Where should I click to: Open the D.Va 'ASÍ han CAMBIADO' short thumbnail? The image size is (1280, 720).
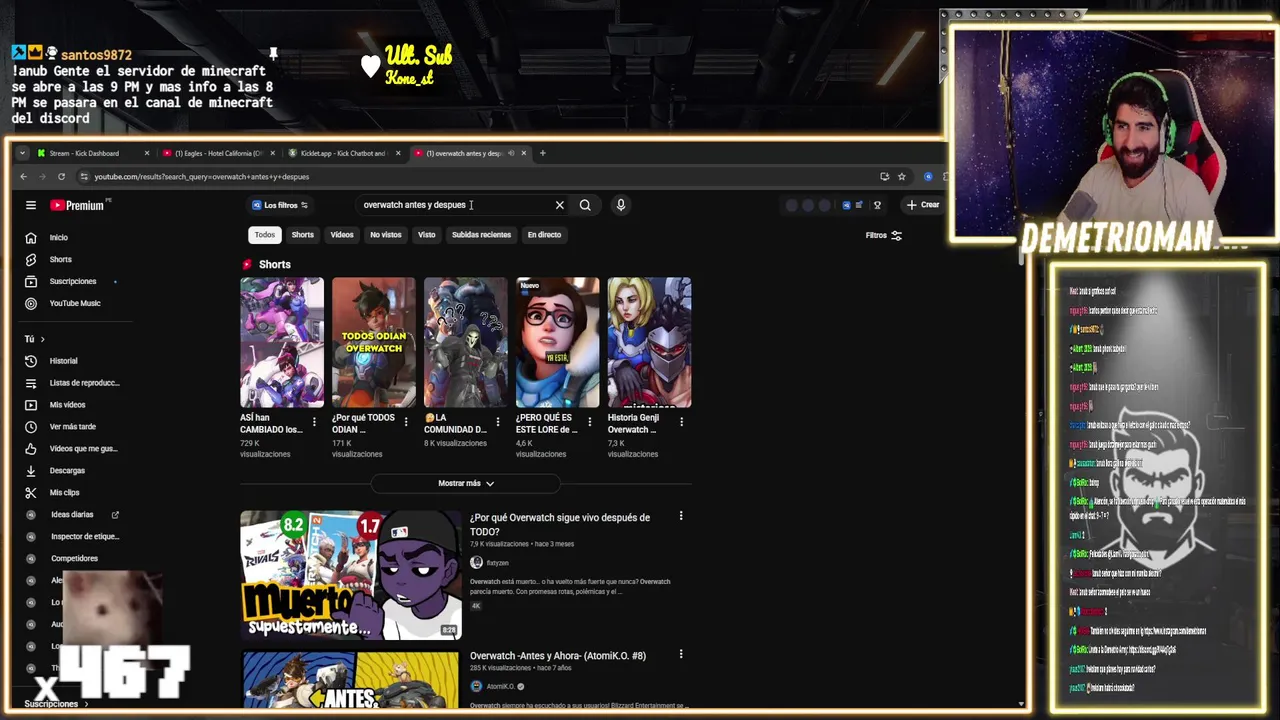pos(282,342)
